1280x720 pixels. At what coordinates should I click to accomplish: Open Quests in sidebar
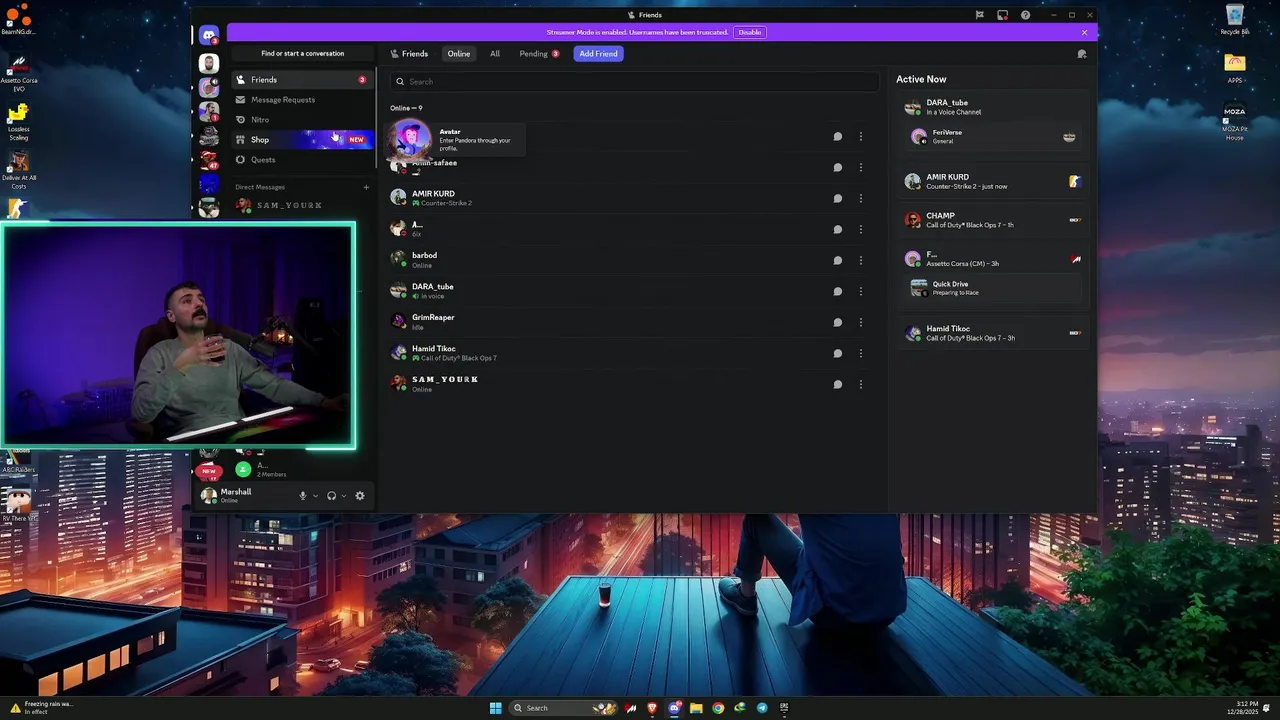[x=302, y=160]
